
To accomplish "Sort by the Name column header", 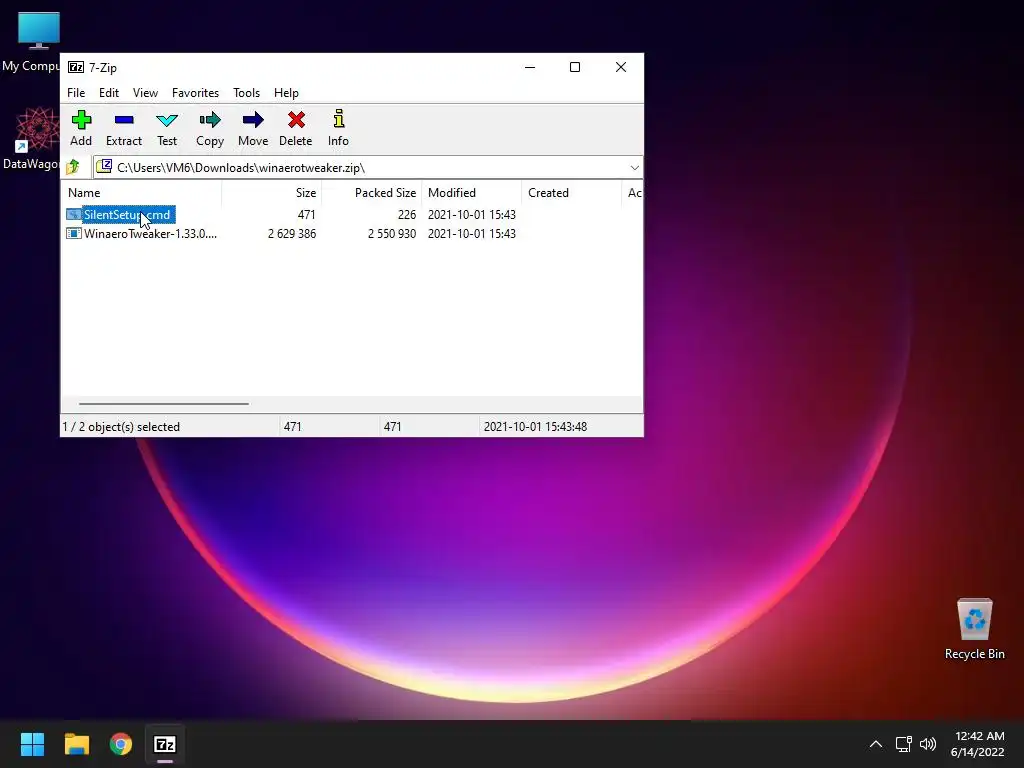I will (142, 193).
